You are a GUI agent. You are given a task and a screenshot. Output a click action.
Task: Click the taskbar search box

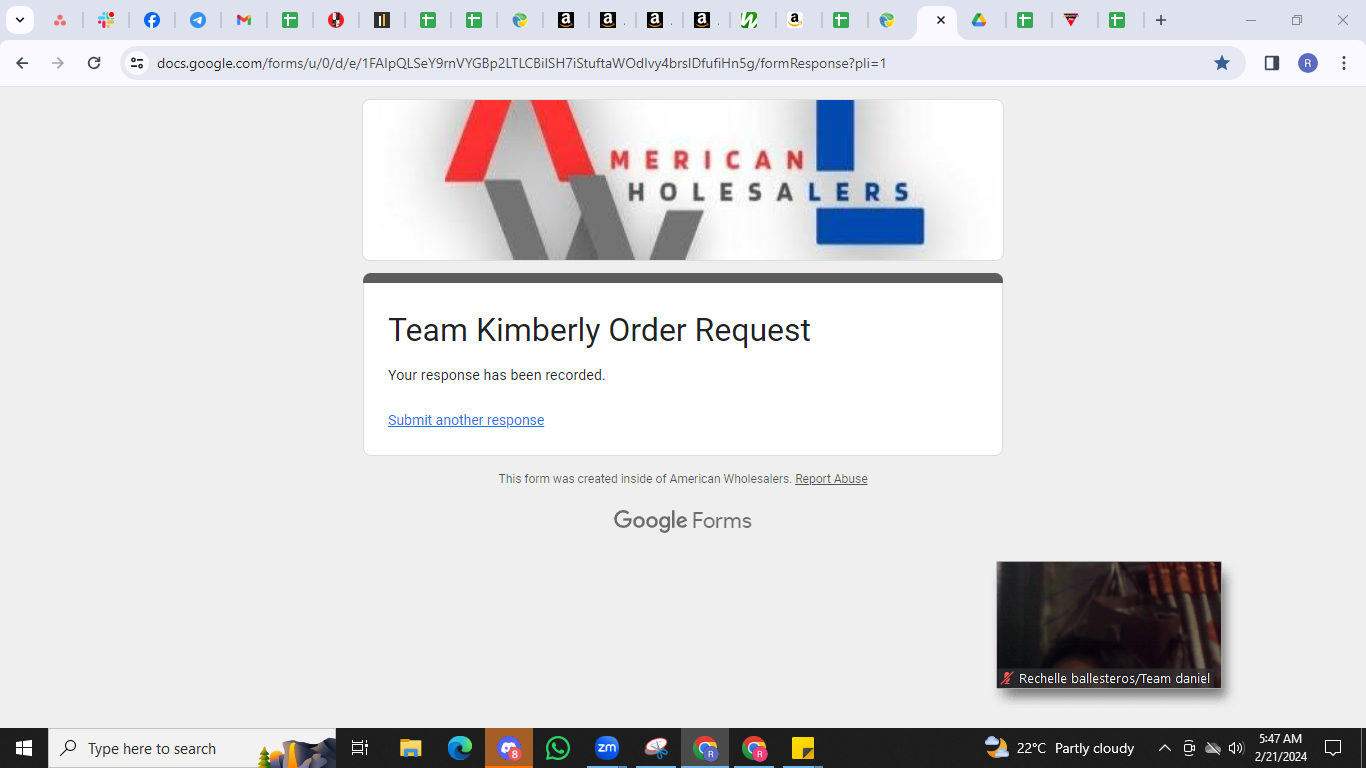[192, 748]
